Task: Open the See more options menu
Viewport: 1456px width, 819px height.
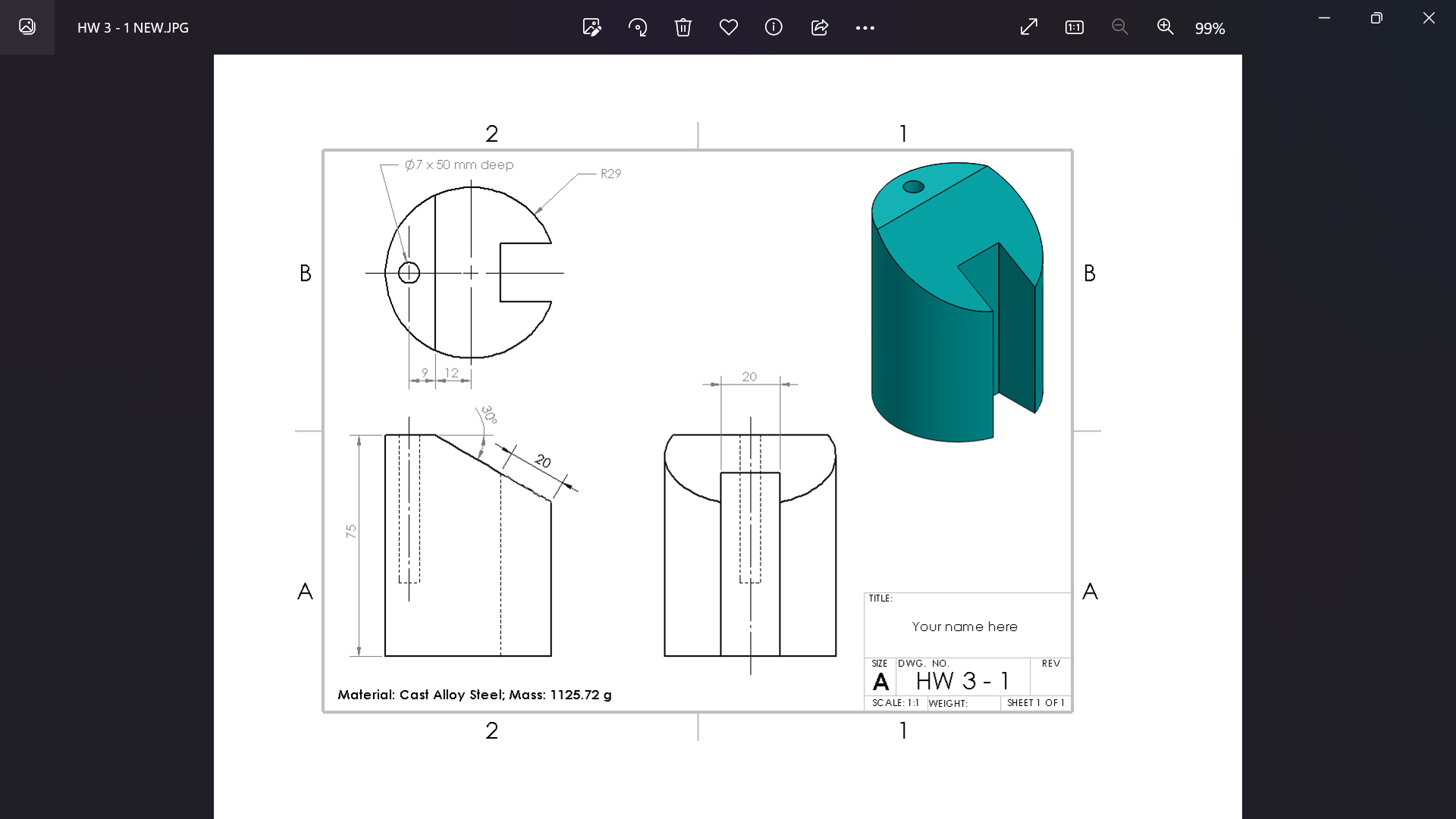Action: 865,27
